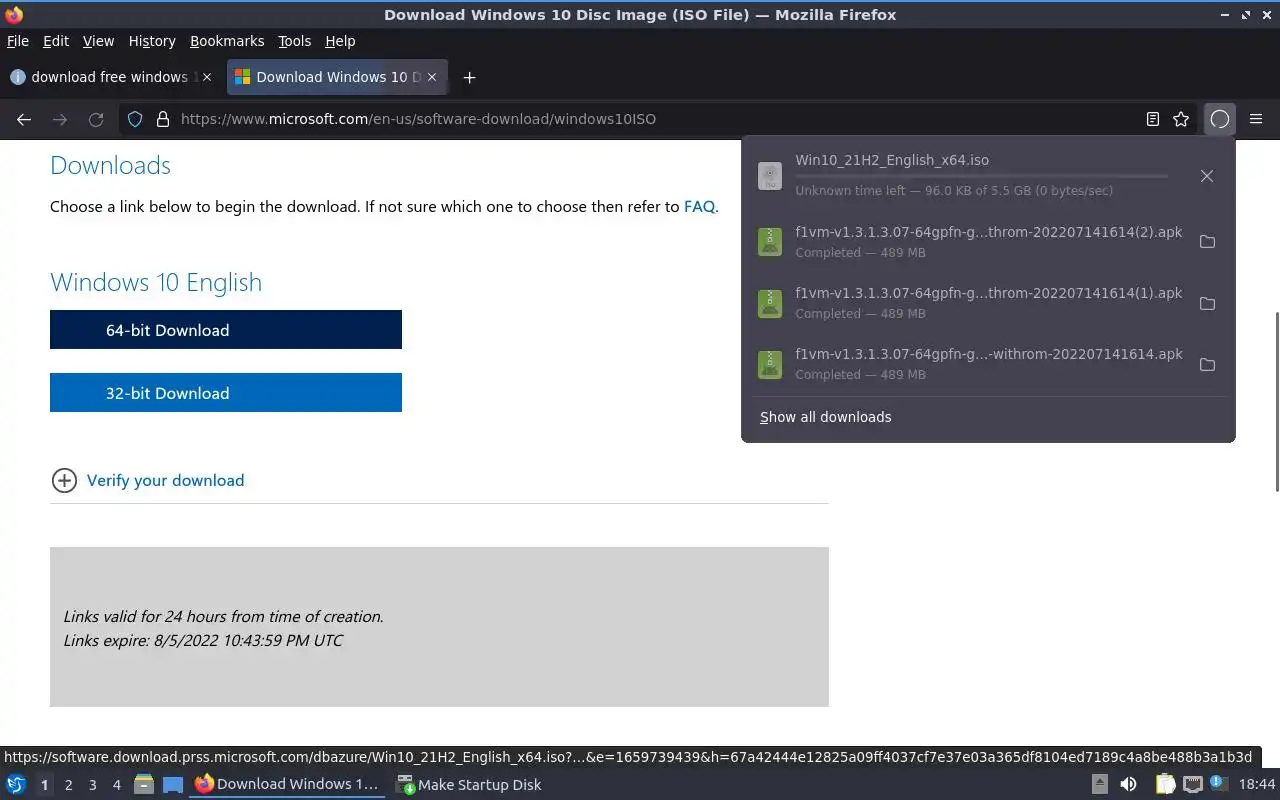Viewport: 1280px width, 800px height.
Task: Click the 18:44 clock
Action: coord(1257,785)
